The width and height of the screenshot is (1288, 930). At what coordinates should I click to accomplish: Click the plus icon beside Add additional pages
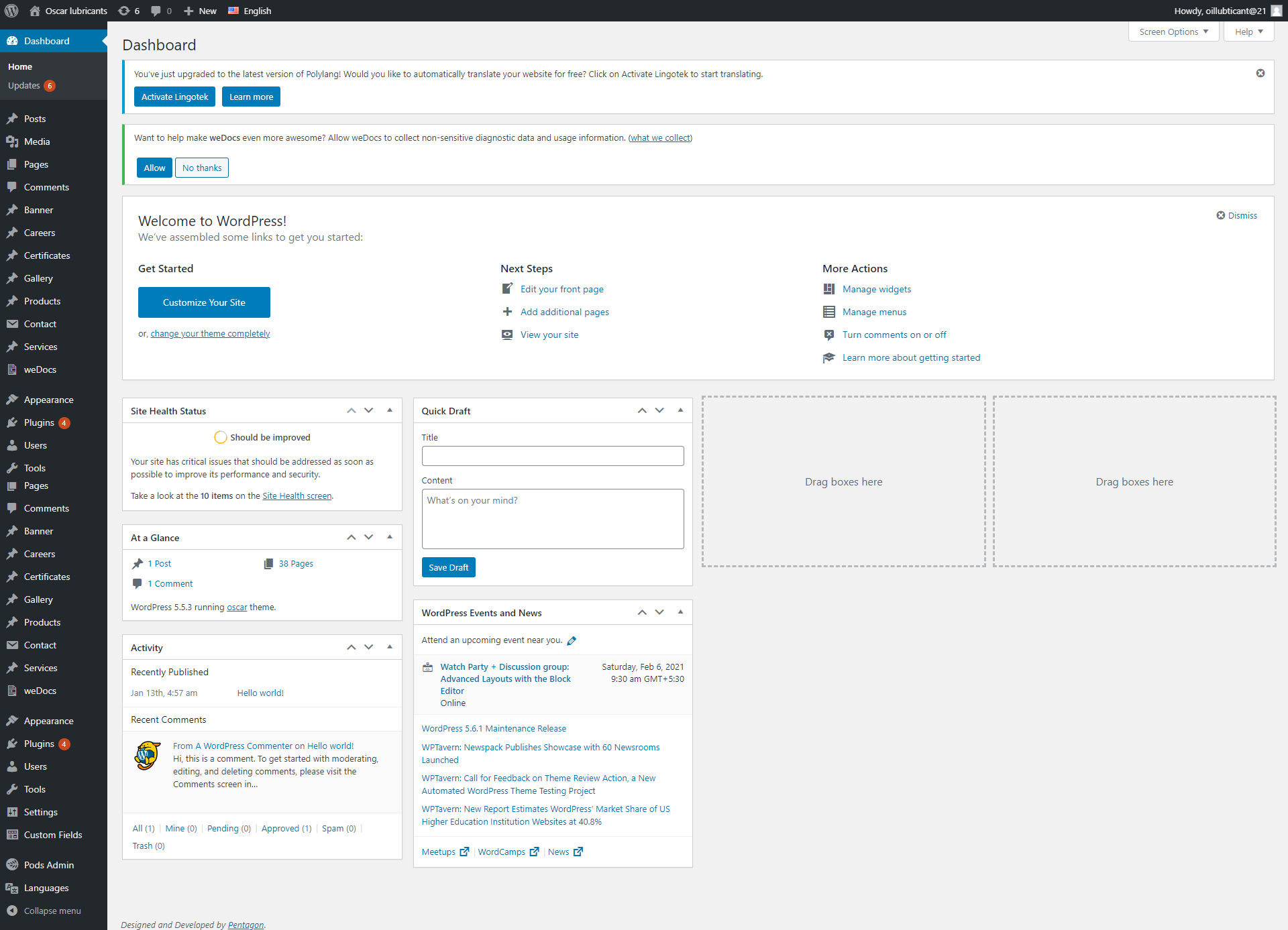(x=507, y=312)
